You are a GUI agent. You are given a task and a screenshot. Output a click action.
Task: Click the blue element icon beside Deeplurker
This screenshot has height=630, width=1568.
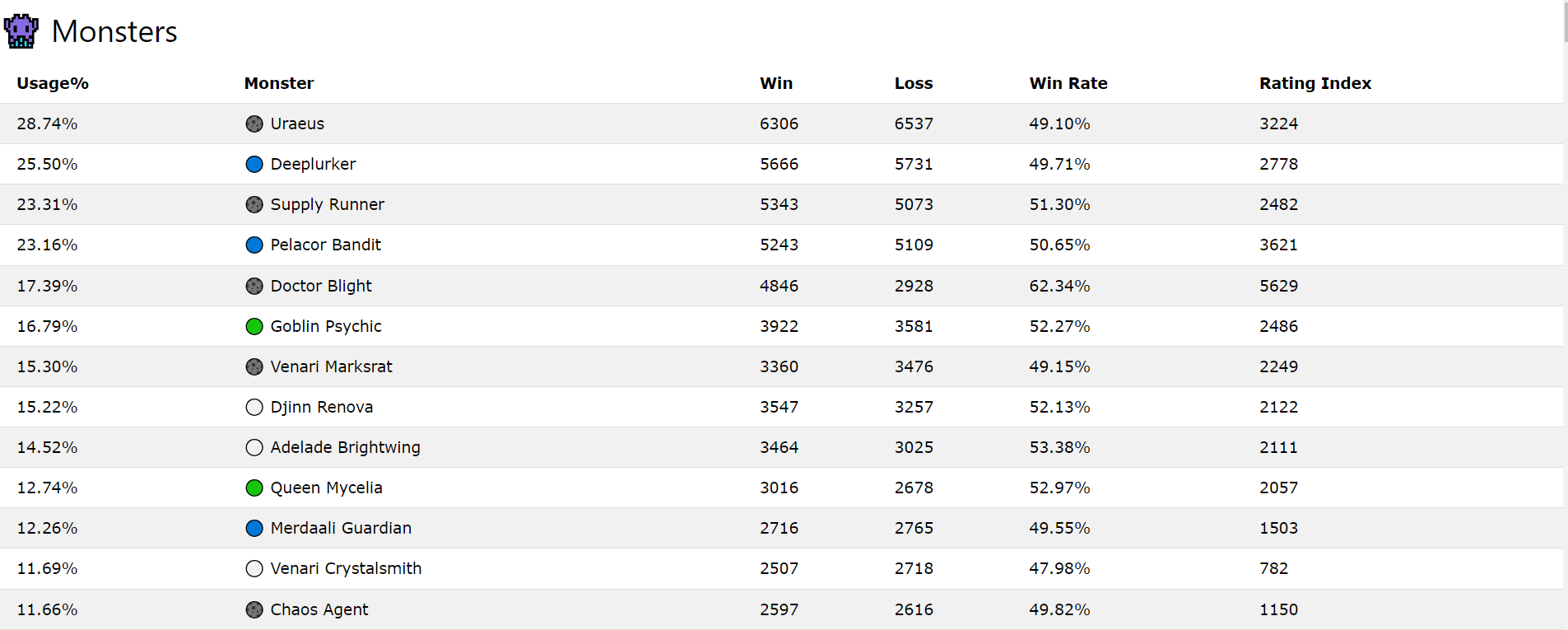click(254, 164)
